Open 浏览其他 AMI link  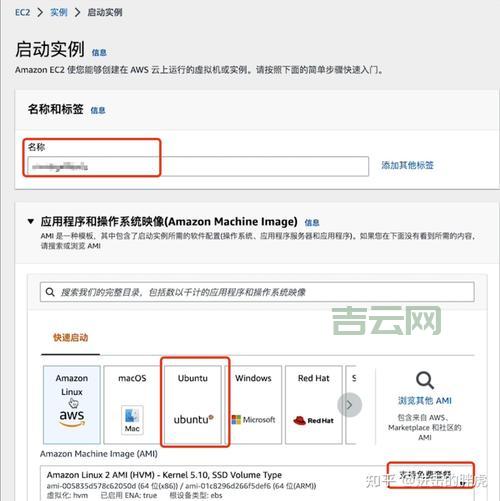click(425, 400)
